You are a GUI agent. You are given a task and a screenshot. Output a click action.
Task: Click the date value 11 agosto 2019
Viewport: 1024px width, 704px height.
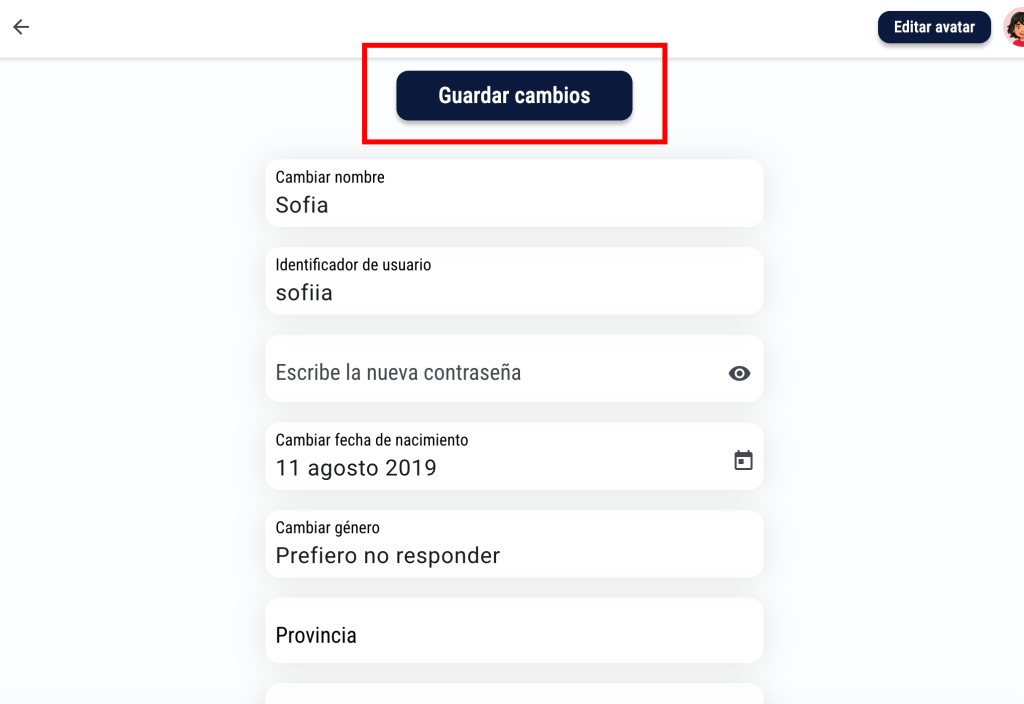pos(356,468)
